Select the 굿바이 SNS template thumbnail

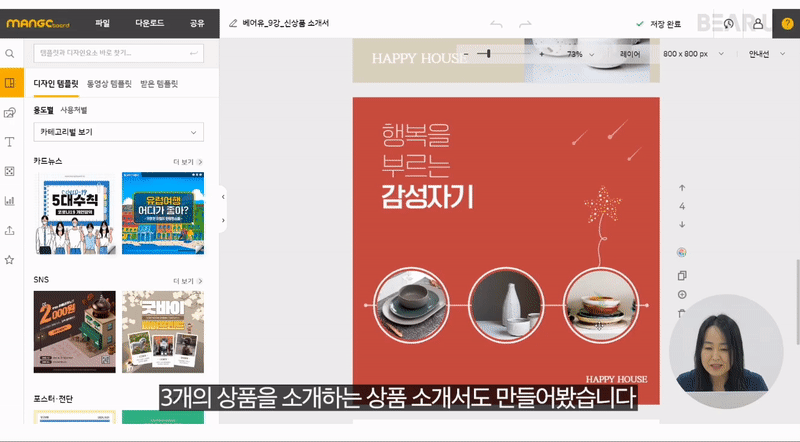[x=163, y=332]
